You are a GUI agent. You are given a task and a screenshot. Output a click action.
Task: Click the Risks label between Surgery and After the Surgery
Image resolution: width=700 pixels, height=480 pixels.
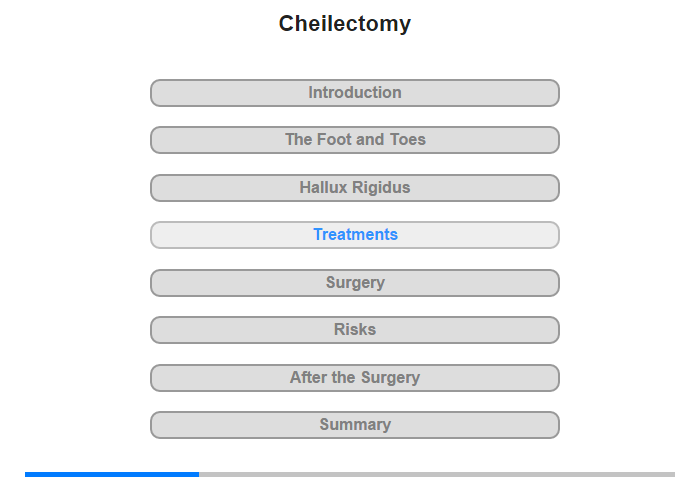[x=354, y=330]
